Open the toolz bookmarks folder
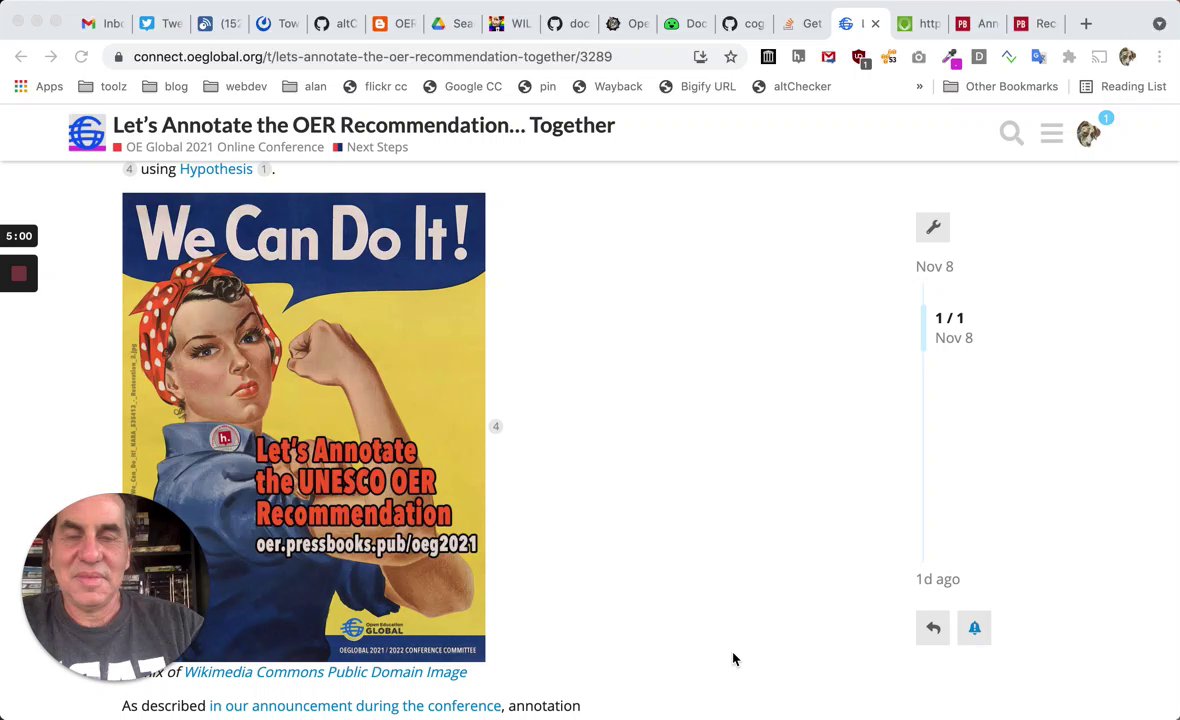 point(103,87)
